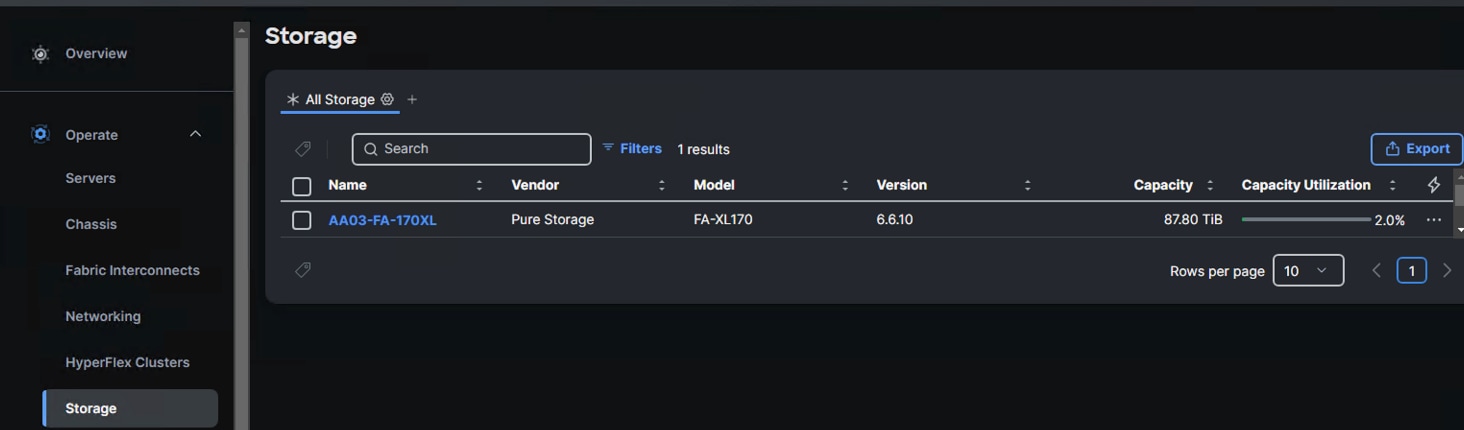Add a new tab with plus icon

coord(412,99)
